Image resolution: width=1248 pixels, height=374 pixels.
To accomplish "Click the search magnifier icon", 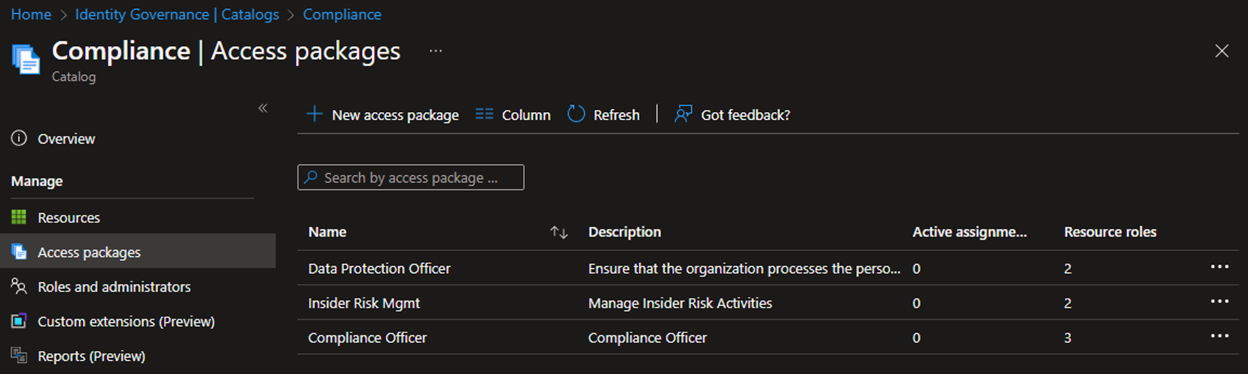I will pyautogui.click(x=312, y=178).
